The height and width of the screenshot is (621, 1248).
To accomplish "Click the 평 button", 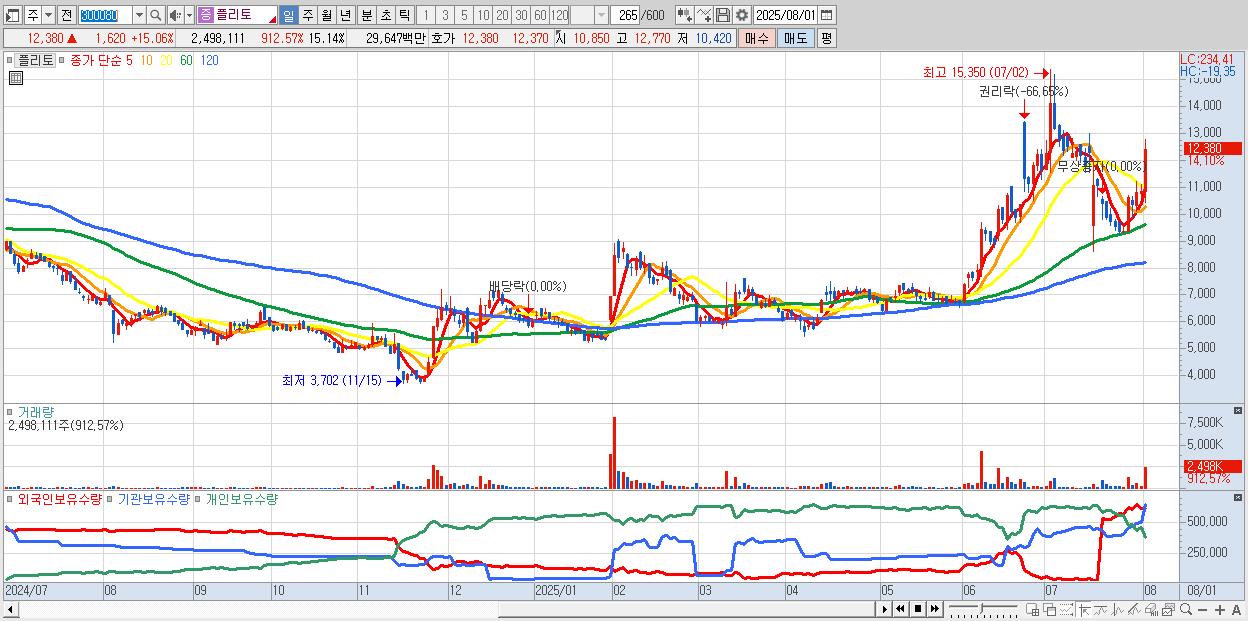I will coord(826,38).
